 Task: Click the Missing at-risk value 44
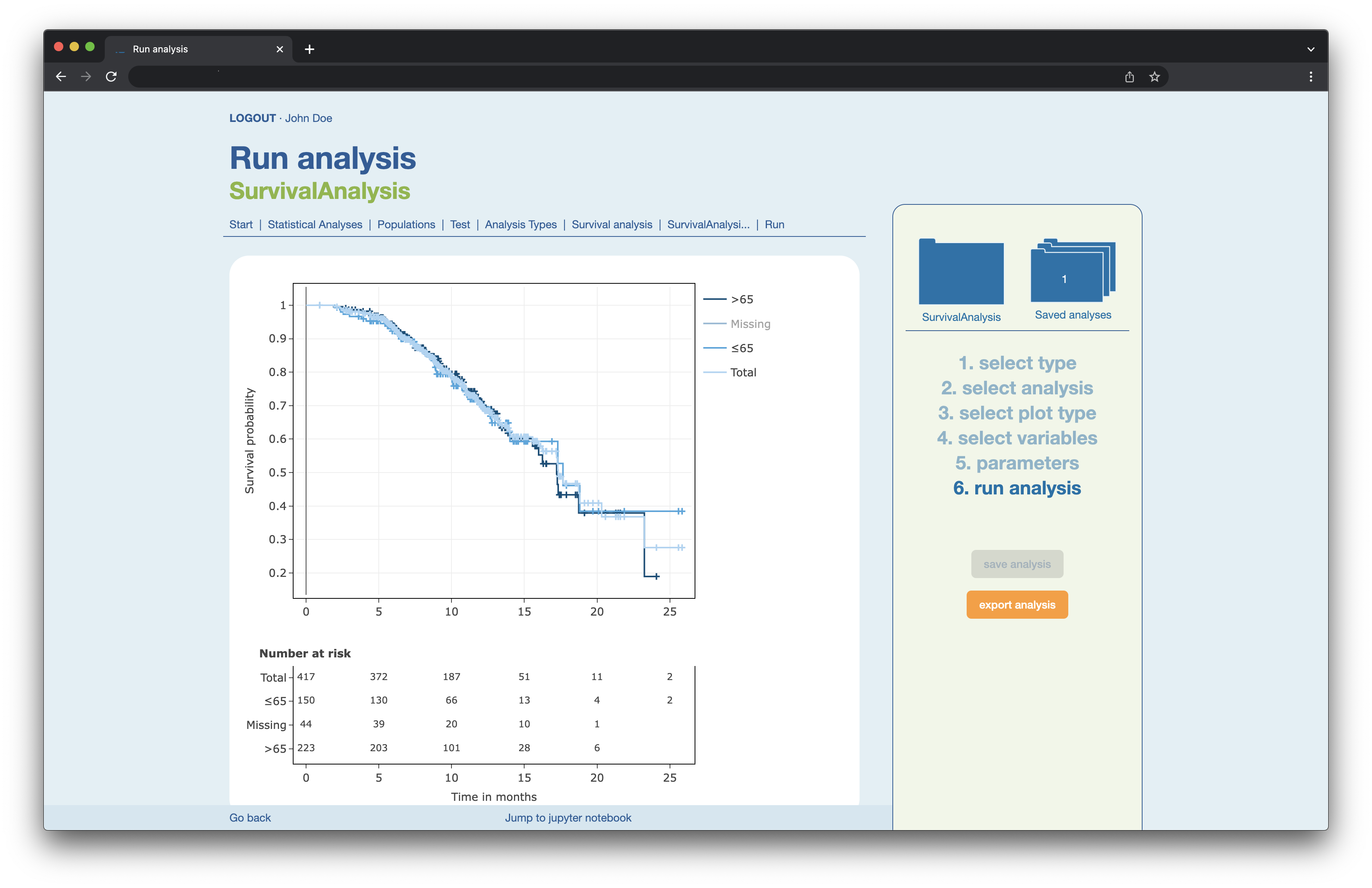coord(306,724)
